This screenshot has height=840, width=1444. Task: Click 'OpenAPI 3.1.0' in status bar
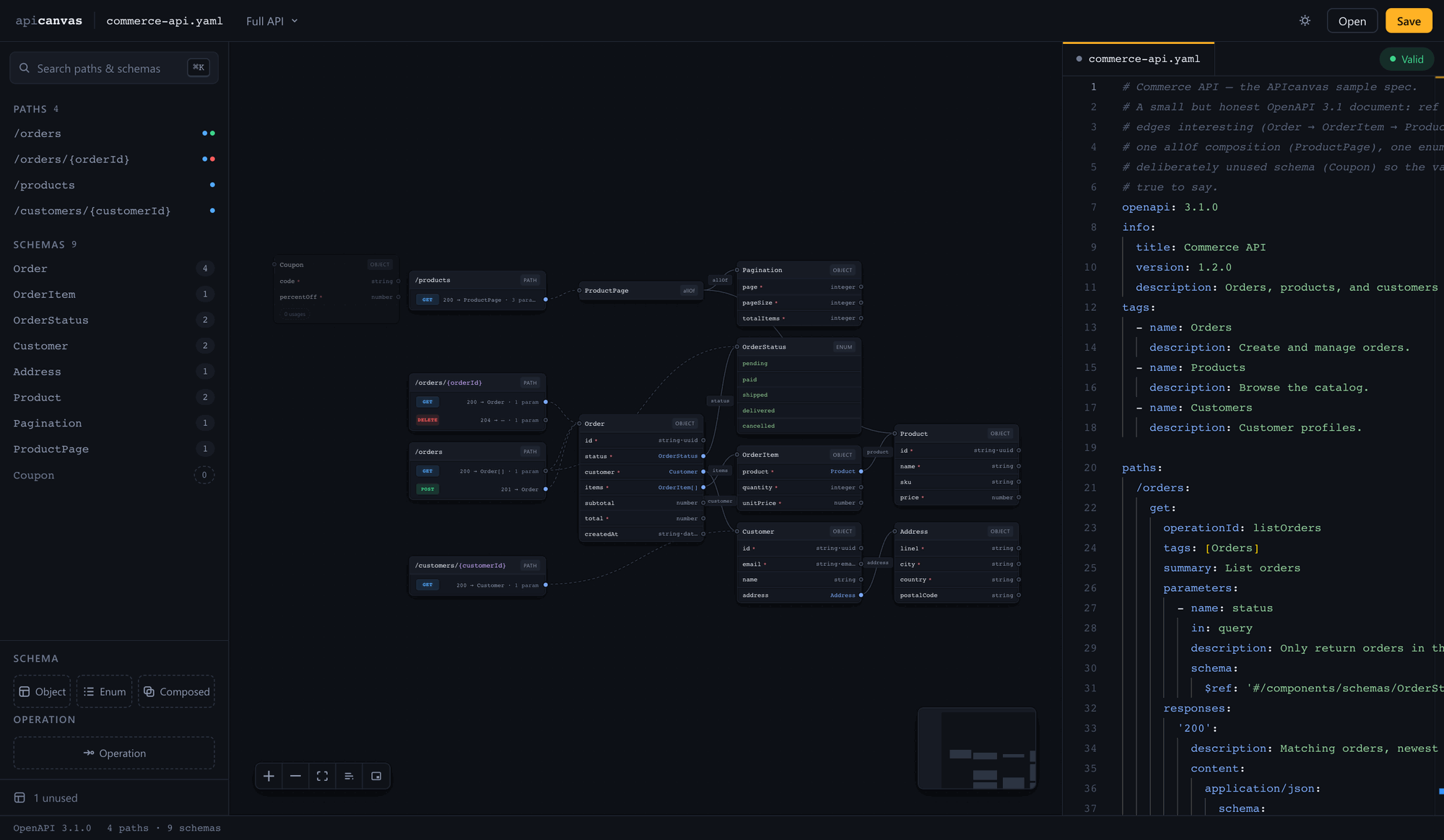(x=52, y=828)
